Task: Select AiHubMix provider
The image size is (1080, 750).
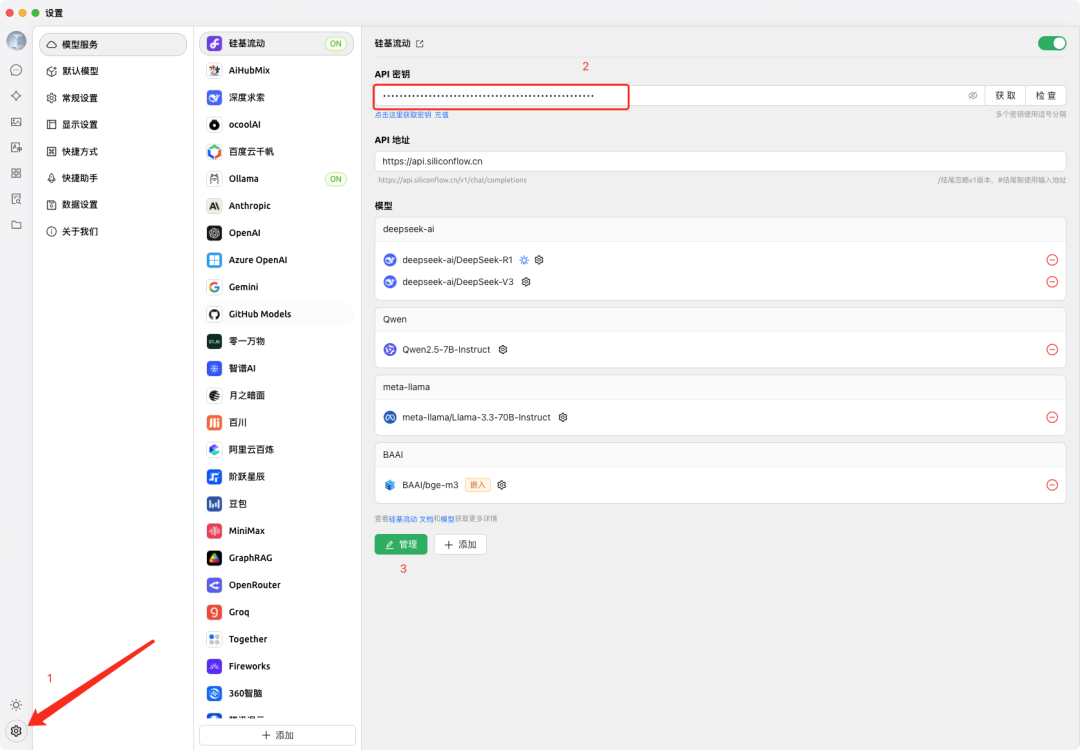Action: tap(276, 70)
